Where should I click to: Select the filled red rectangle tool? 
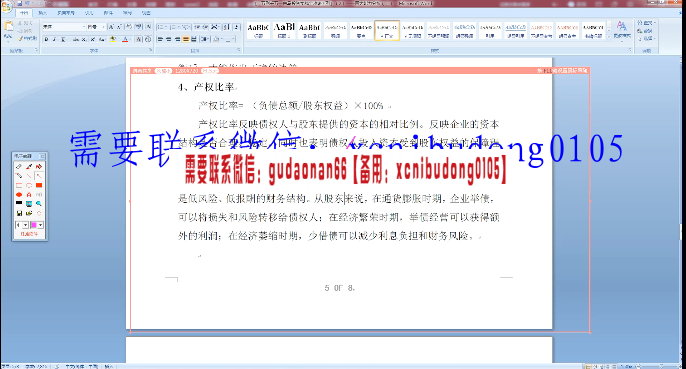click(x=39, y=185)
